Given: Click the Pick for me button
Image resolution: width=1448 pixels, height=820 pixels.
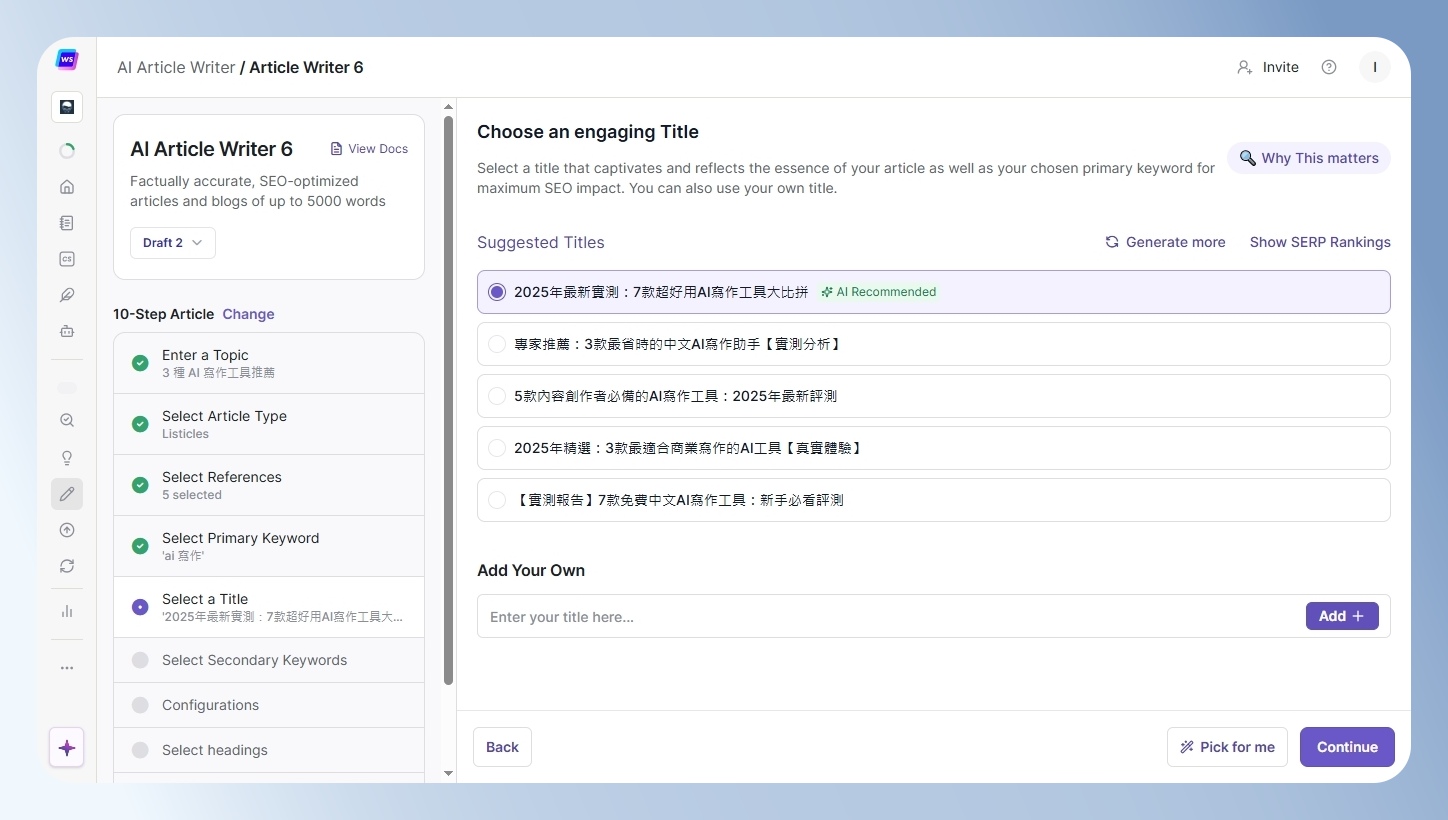Looking at the screenshot, I should point(1227,747).
